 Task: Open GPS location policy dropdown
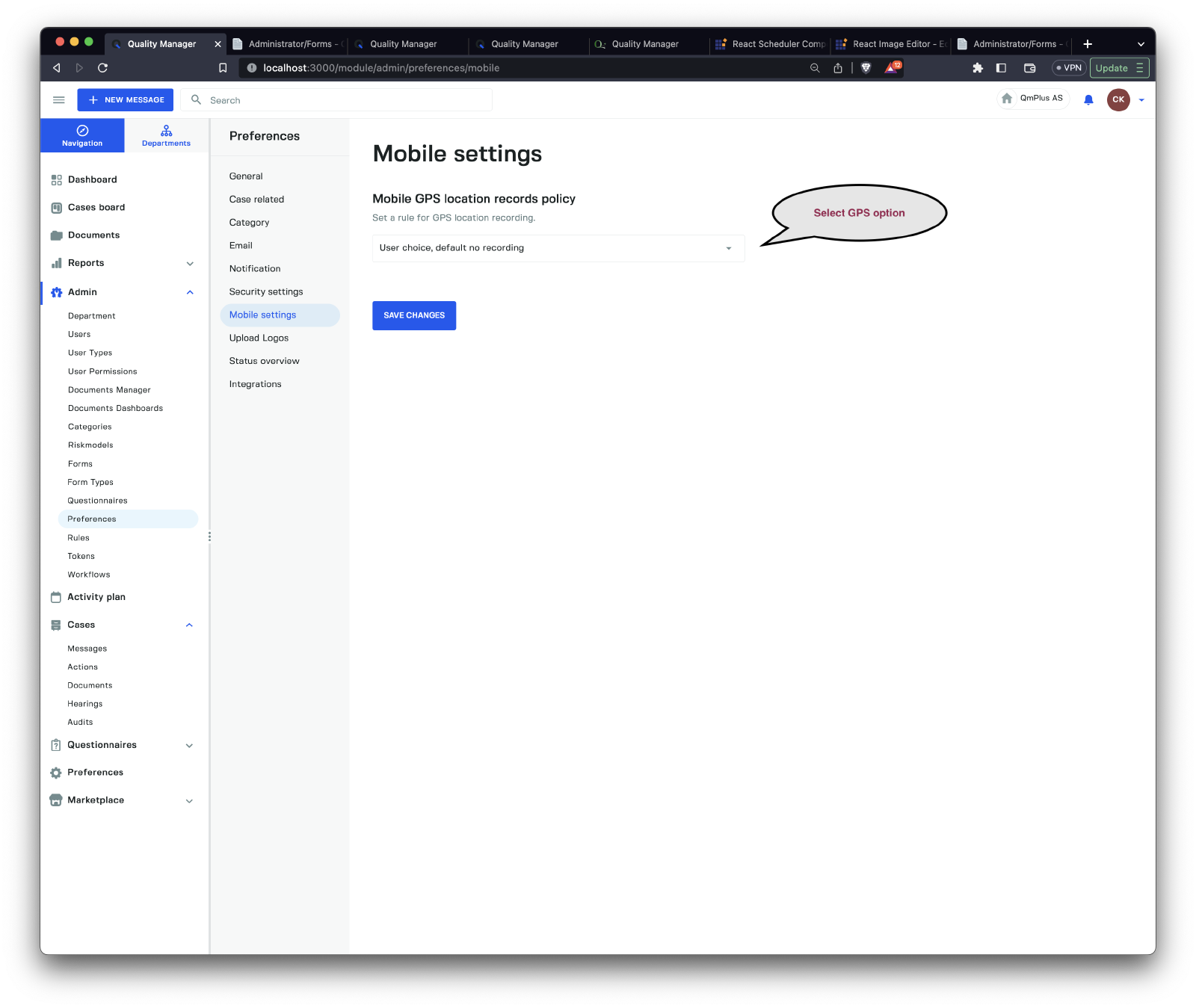pos(558,248)
